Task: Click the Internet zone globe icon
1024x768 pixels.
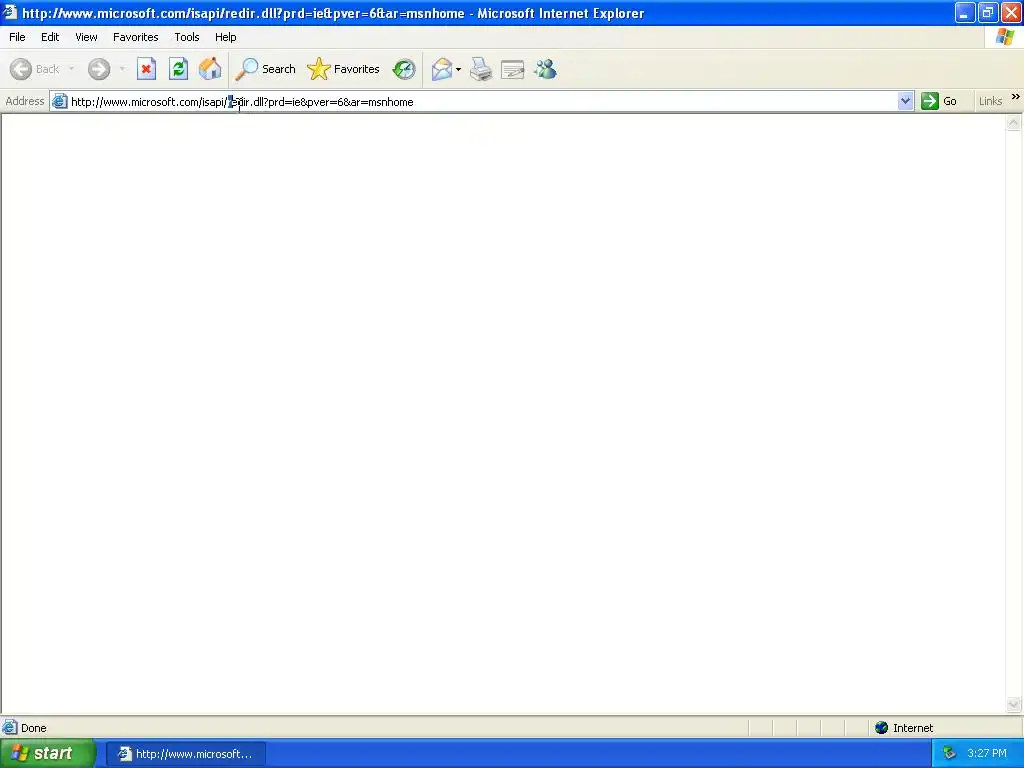Action: click(882, 728)
